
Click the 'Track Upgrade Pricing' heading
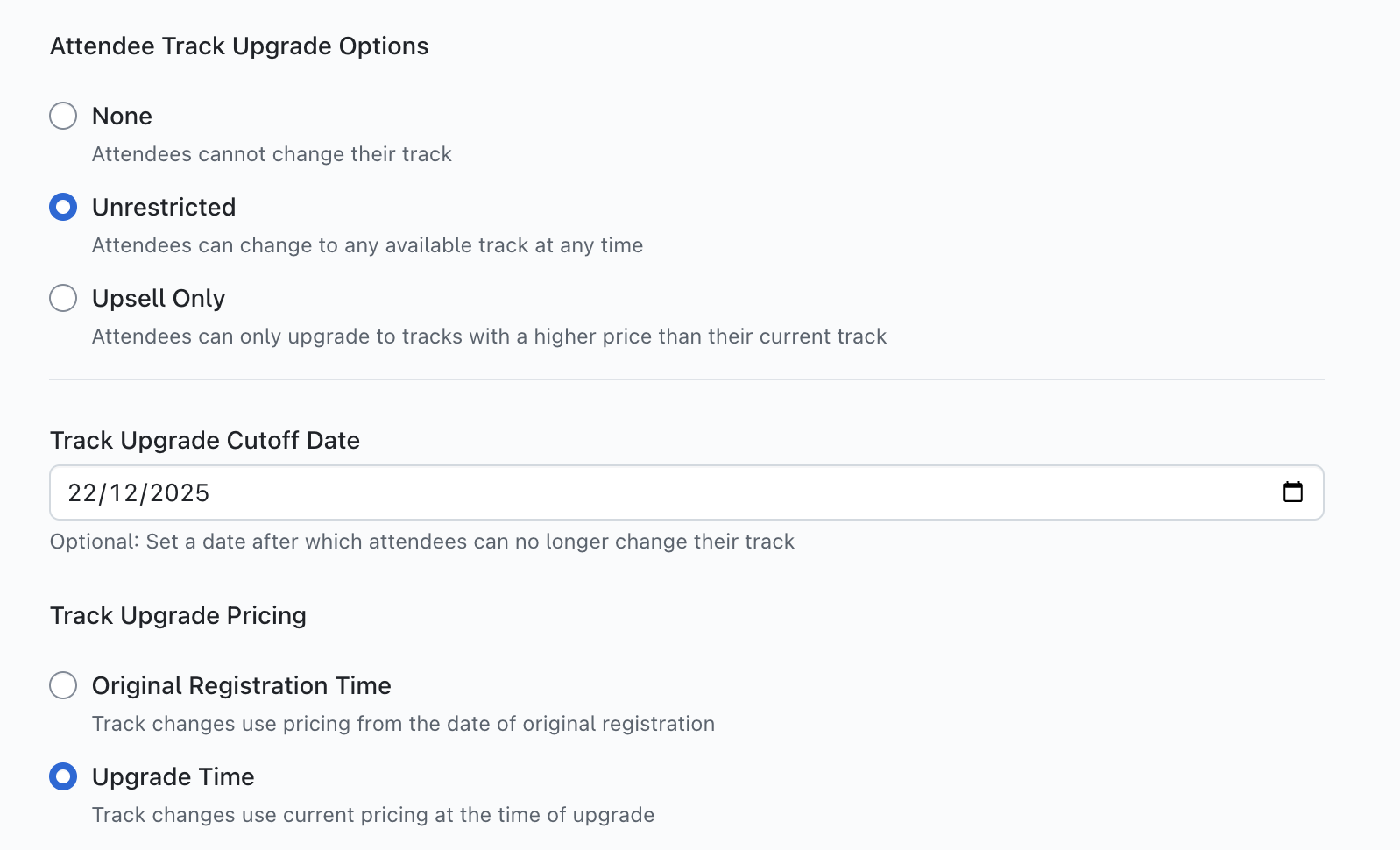178,615
